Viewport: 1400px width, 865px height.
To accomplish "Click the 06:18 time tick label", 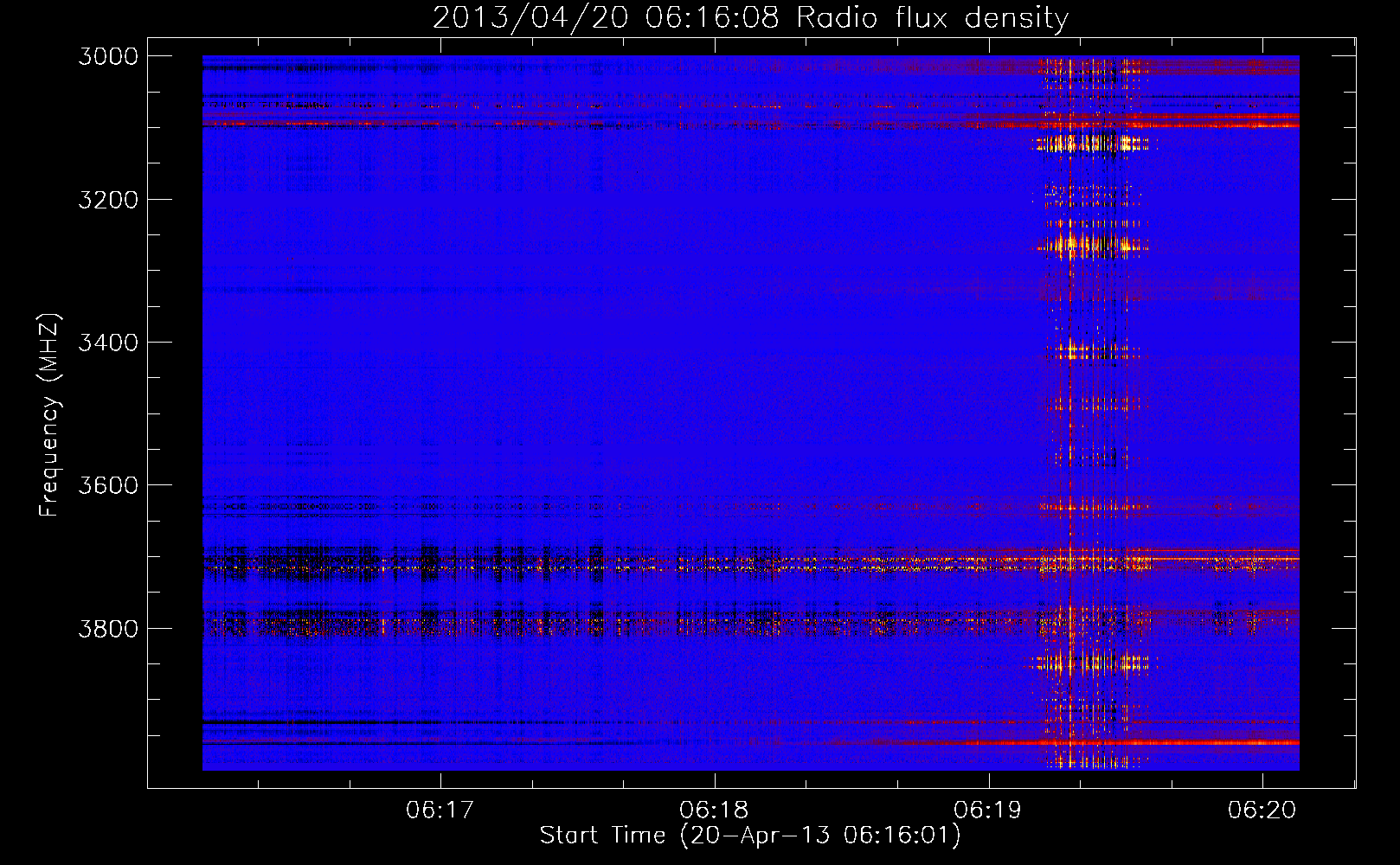I will click(715, 810).
